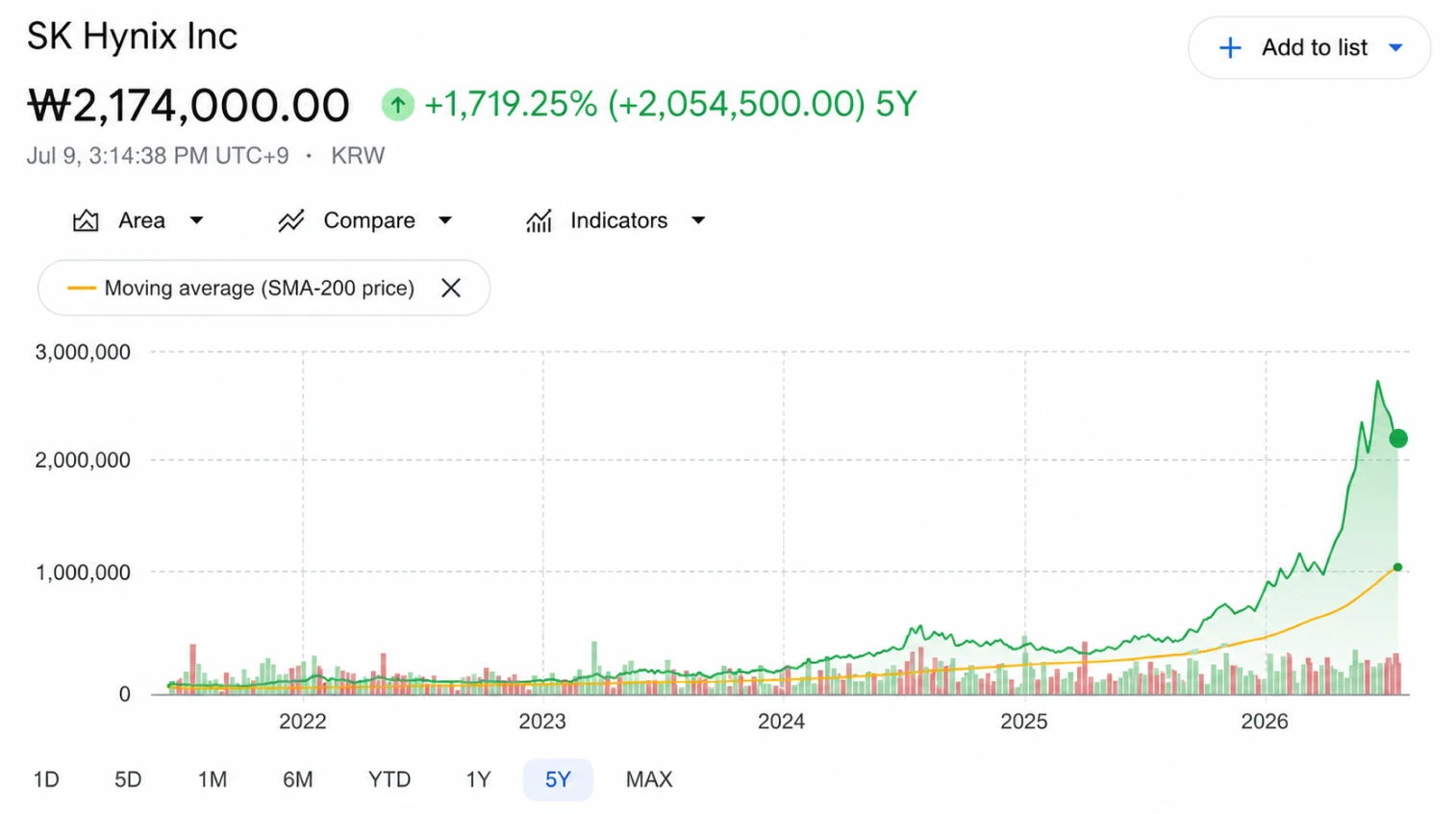
Task: Click the Indicators label
Action: pos(618,220)
